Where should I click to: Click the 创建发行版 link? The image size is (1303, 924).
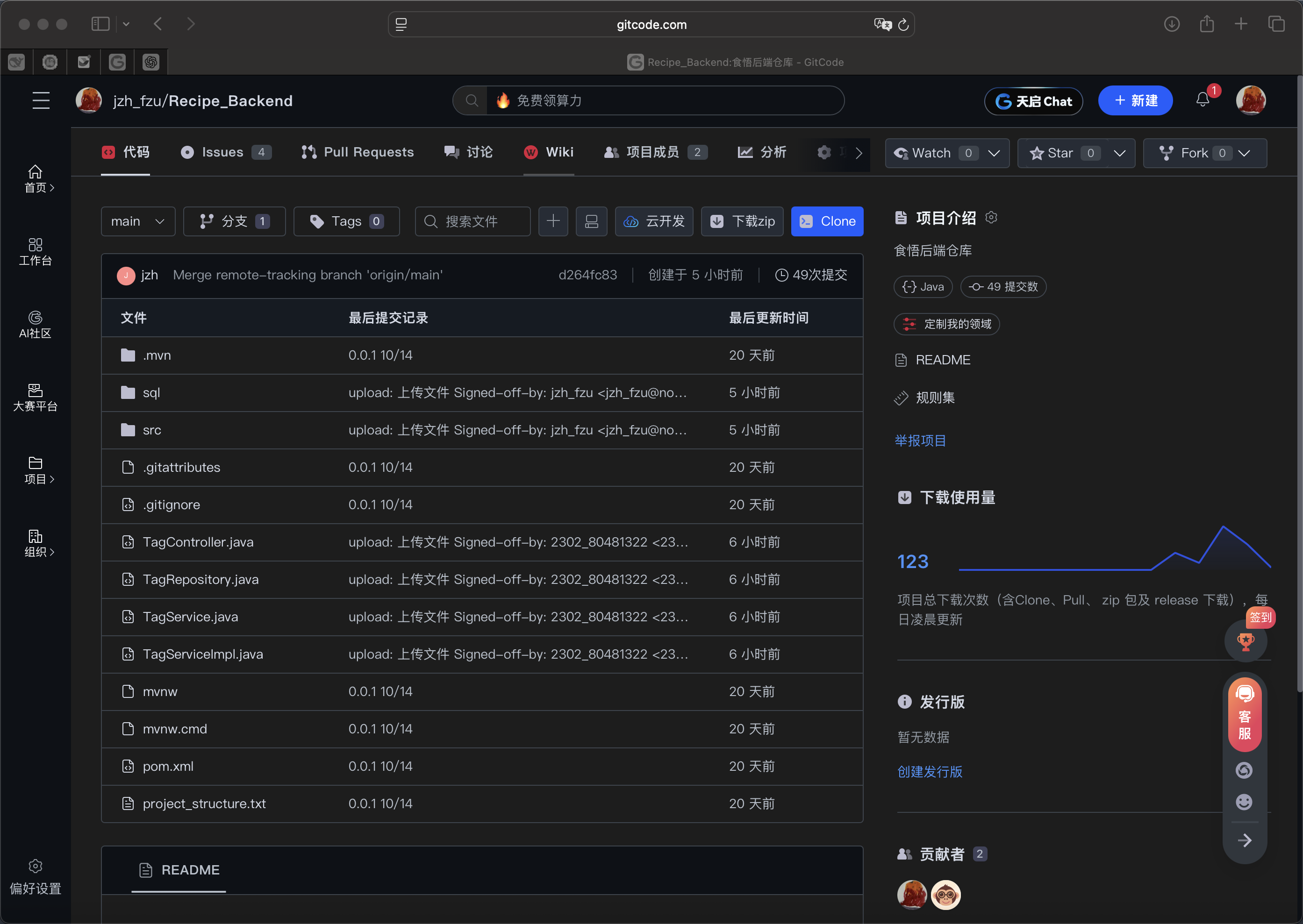click(x=930, y=772)
